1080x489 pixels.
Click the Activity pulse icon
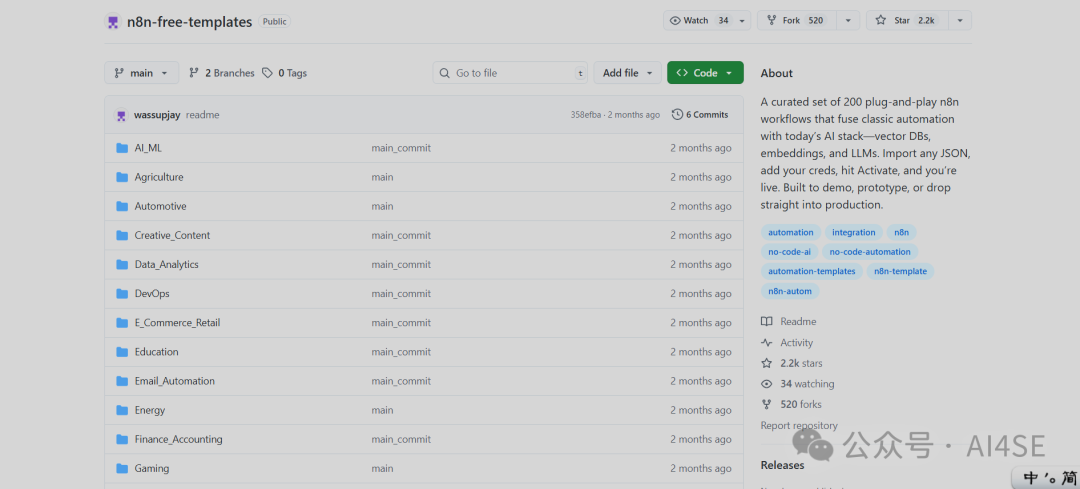point(767,342)
